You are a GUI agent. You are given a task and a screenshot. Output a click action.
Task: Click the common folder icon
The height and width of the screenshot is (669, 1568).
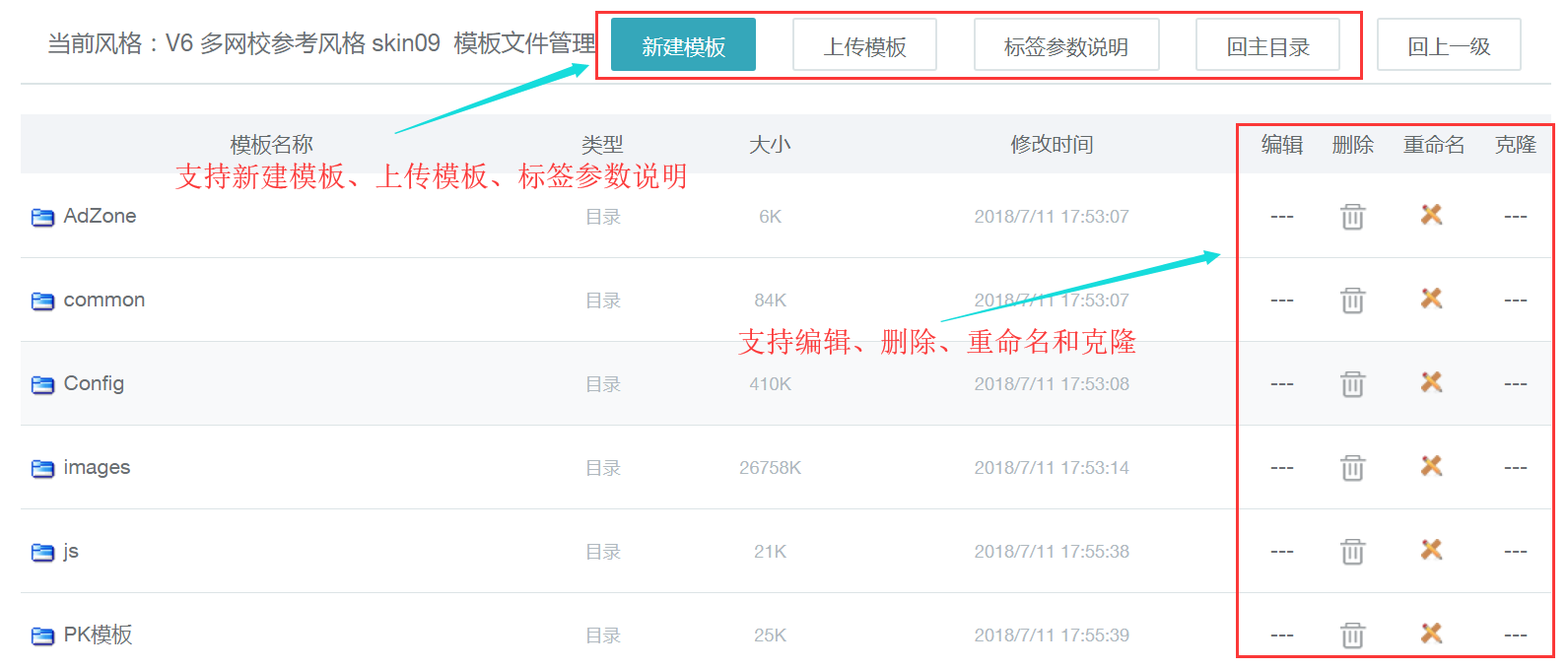pyautogui.click(x=42, y=301)
